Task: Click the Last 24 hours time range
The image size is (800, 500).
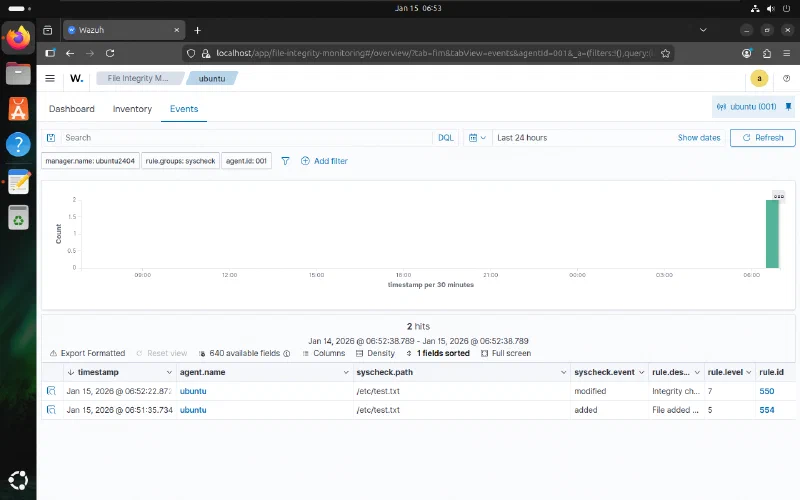Action: 522,138
